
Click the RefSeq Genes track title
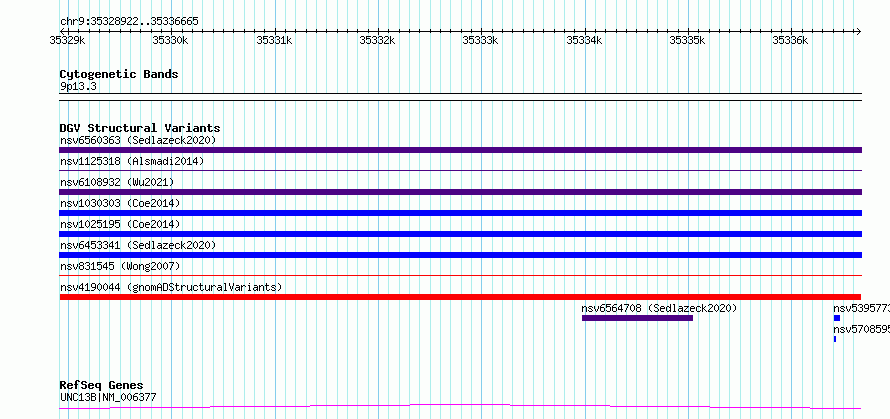(x=102, y=386)
